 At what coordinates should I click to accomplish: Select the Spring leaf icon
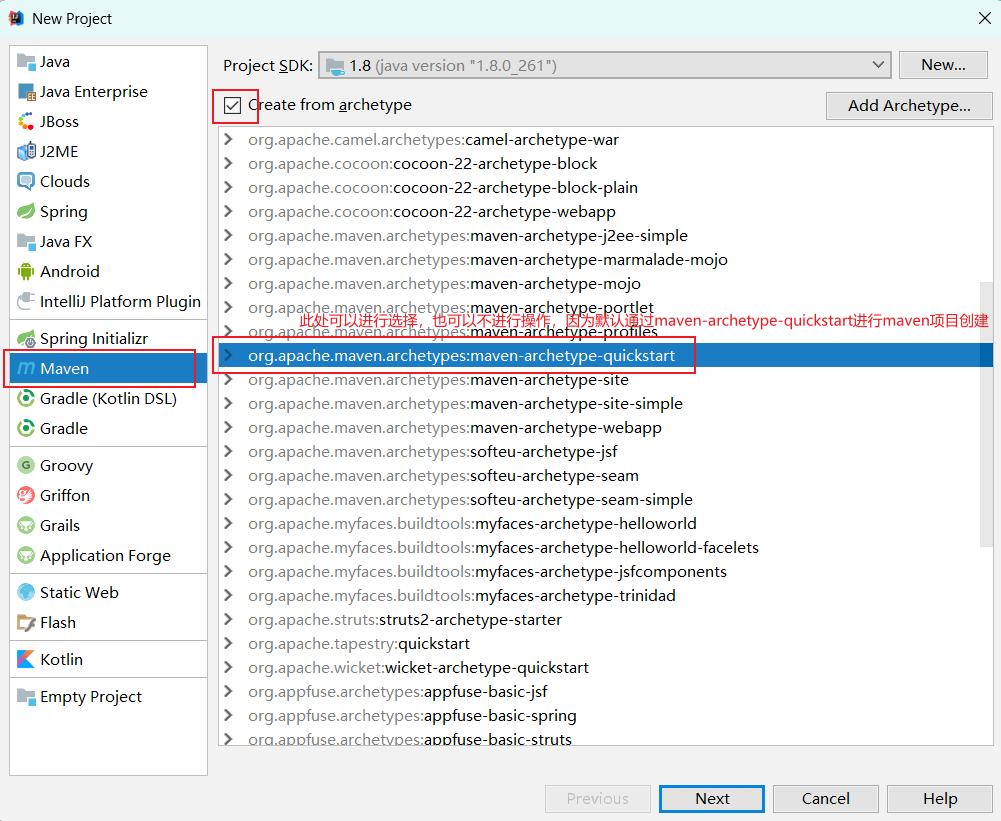tap(26, 212)
